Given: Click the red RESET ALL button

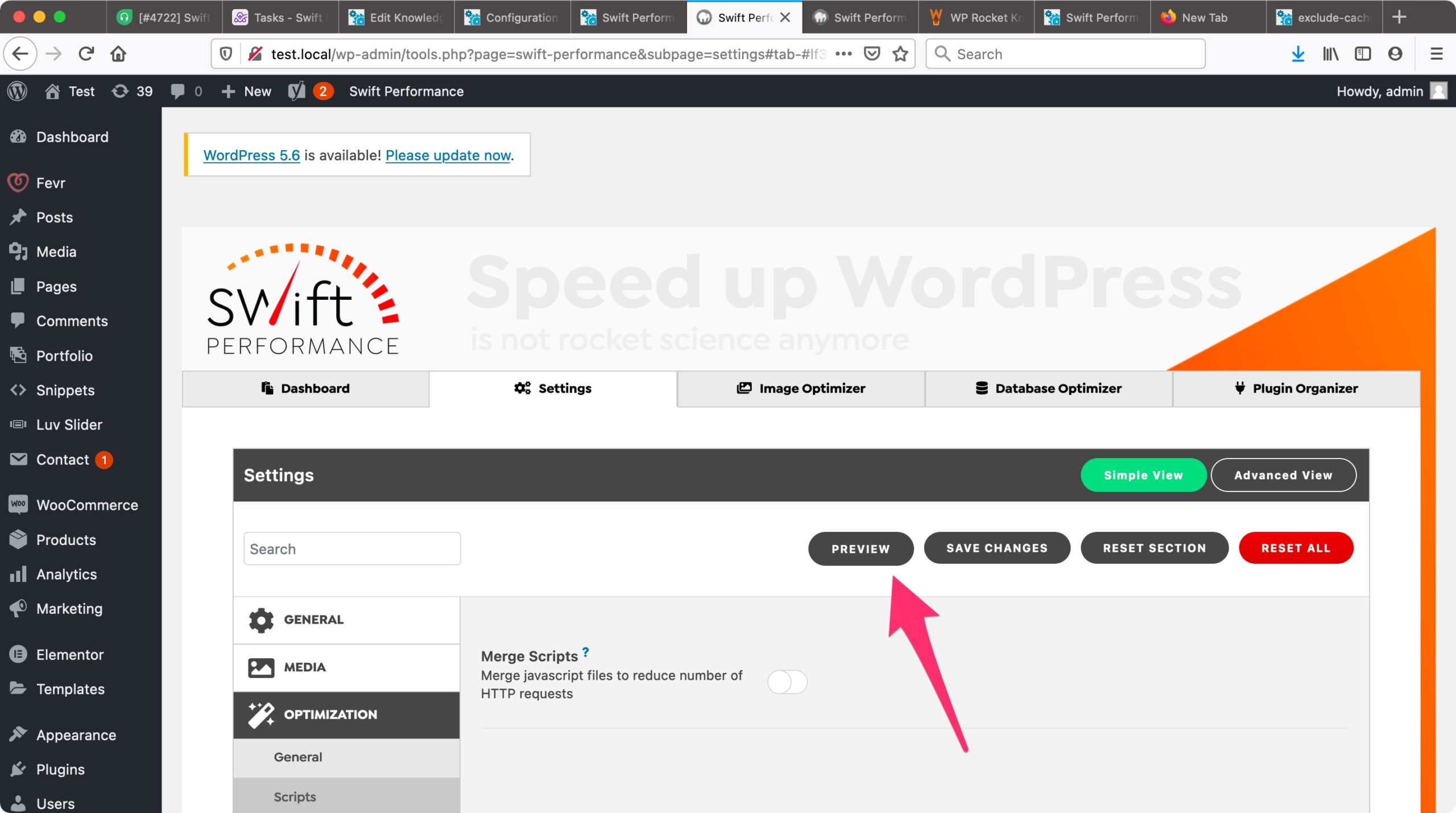Looking at the screenshot, I should (x=1296, y=548).
